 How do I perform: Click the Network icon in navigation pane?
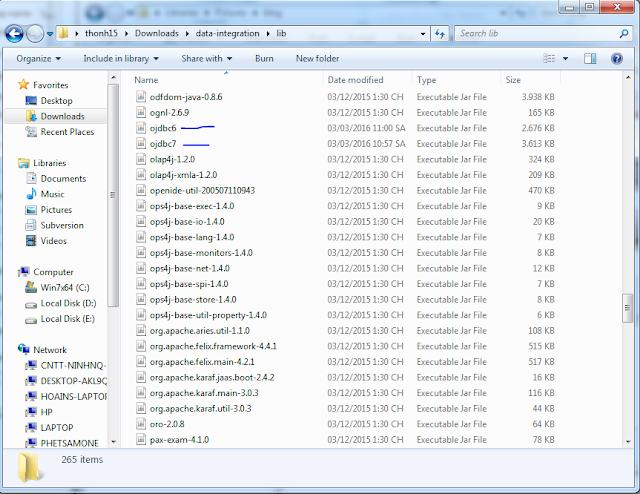click(x=24, y=349)
